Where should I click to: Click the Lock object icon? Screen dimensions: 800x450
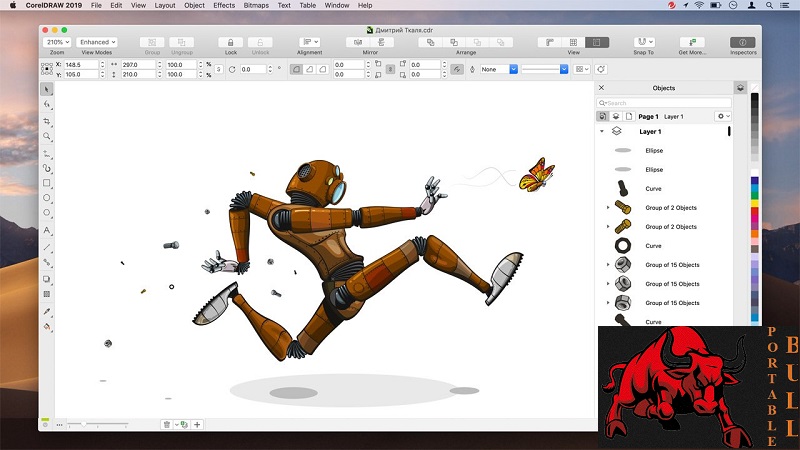231,42
